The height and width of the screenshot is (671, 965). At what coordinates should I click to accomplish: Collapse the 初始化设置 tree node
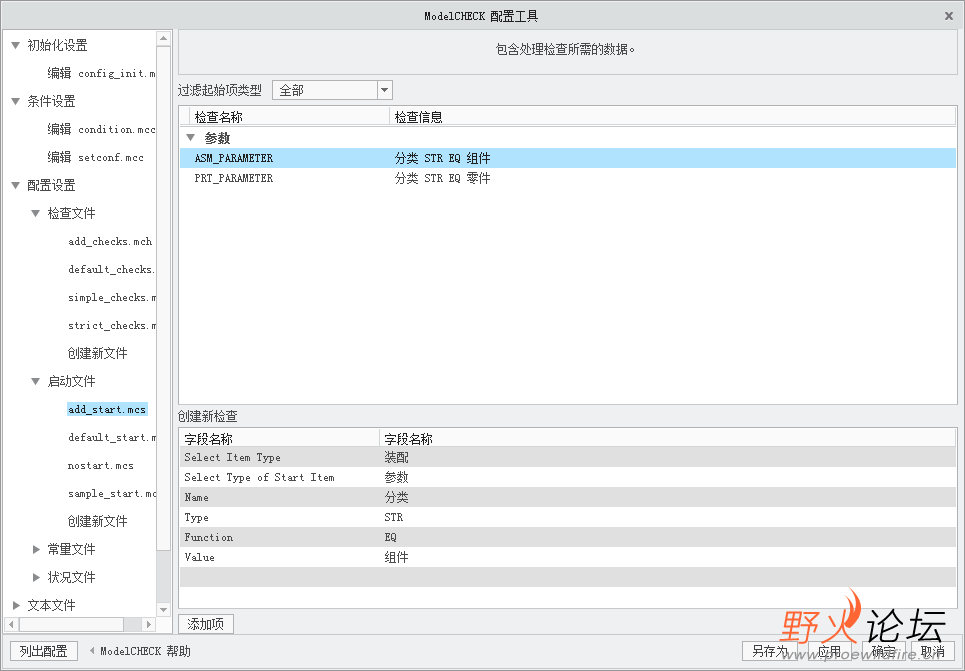pyautogui.click(x=16, y=46)
